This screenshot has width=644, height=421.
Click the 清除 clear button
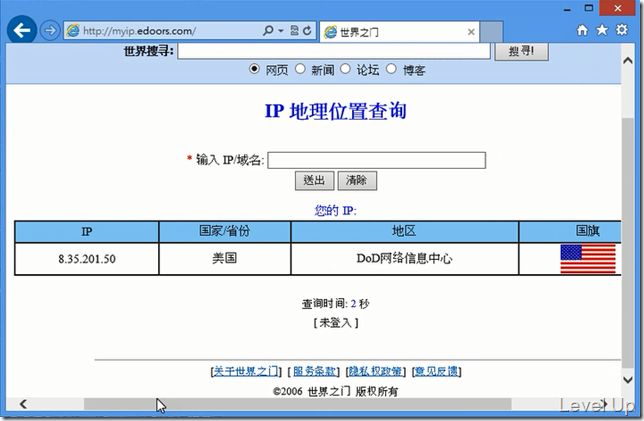tap(357, 181)
